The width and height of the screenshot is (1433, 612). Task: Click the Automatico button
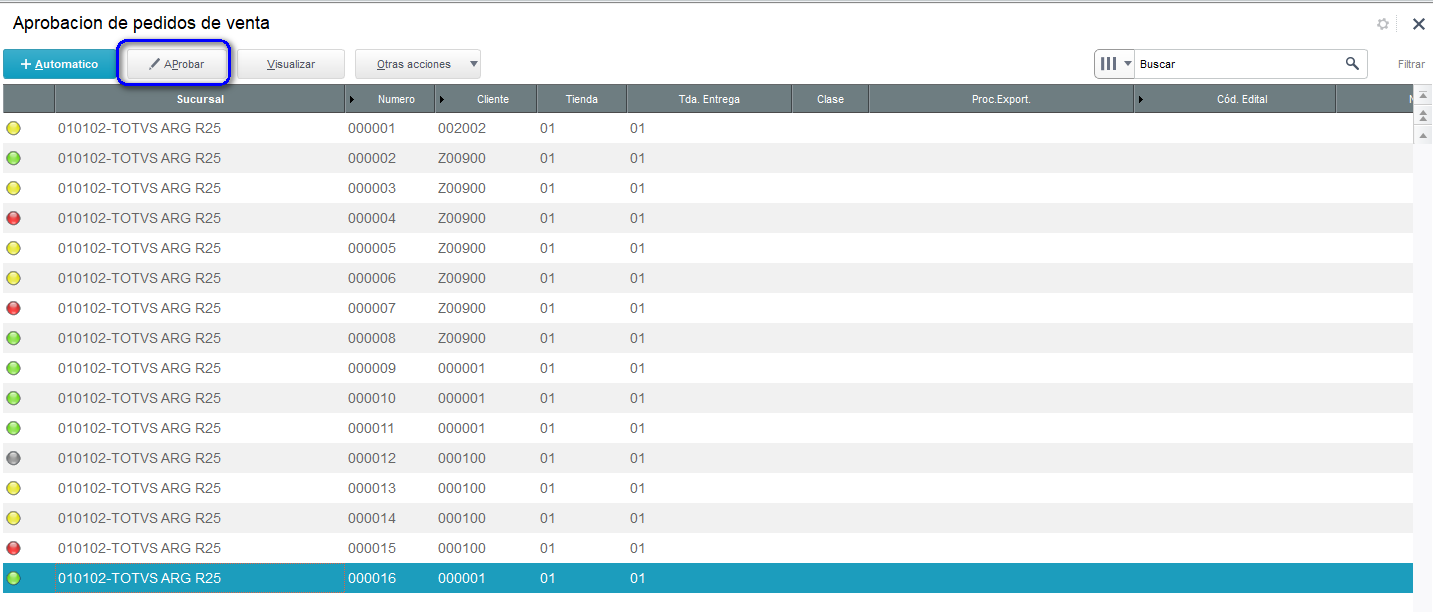coord(60,64)
